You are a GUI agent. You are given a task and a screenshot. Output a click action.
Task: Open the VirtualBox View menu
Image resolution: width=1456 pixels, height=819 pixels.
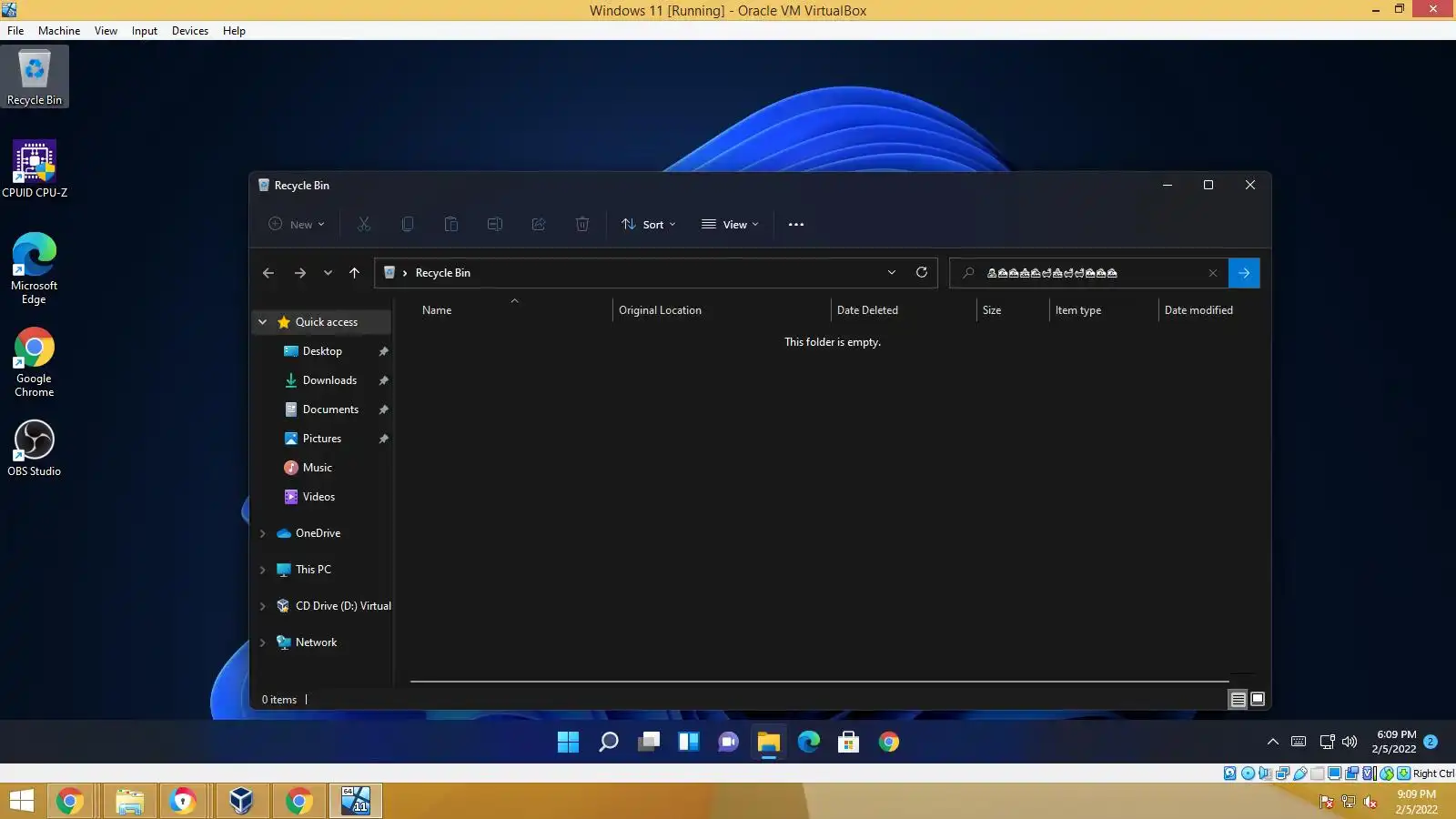[x=106, y=31]
